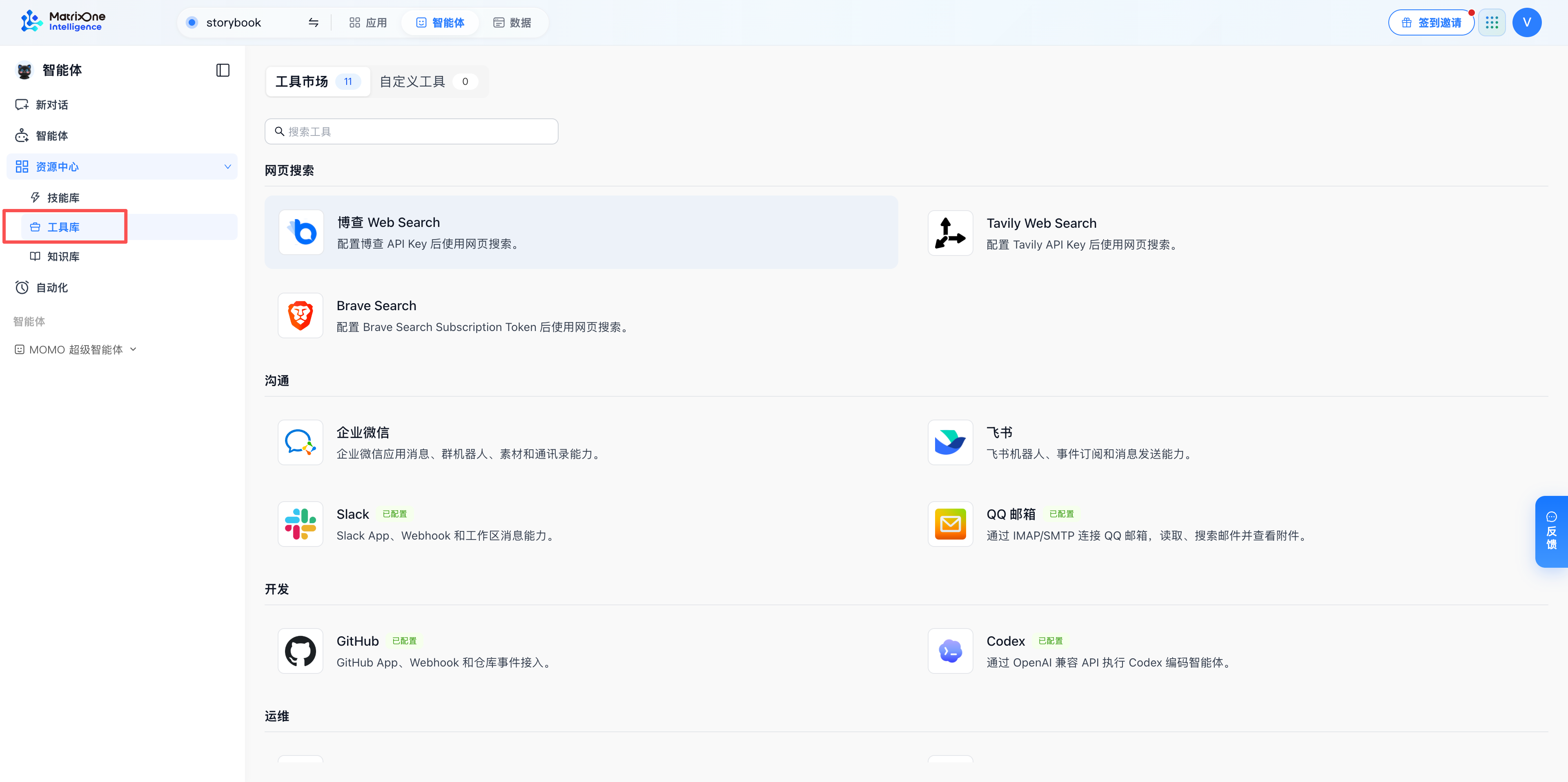Click the 飞书 card description text
Image resolution: width=1568 pixels, height=782 pixels.
(1089, 454)
